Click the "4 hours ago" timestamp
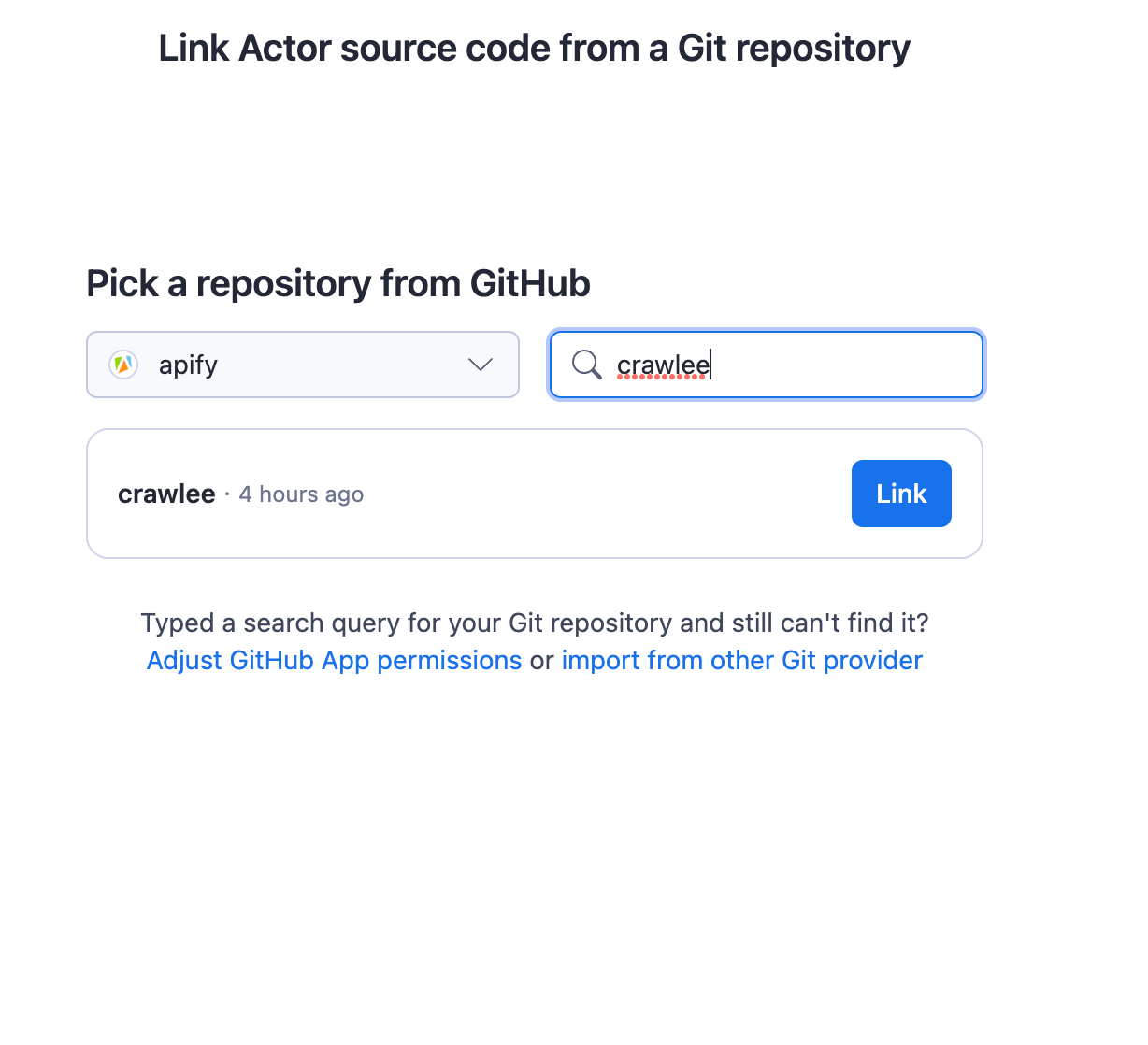The height and width of the screenshot is (1045, 1148). (301, 494)
